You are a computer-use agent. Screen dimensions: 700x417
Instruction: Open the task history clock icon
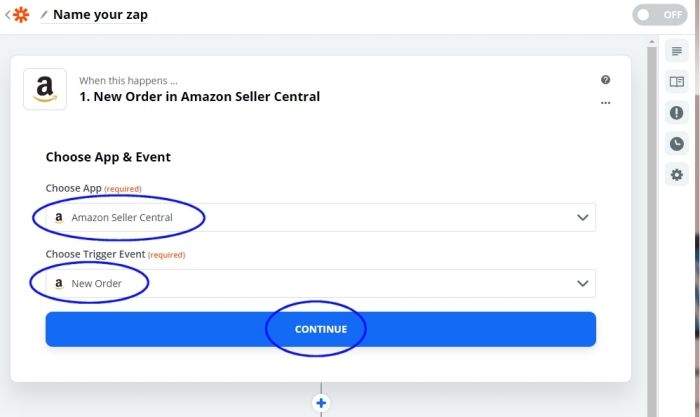click(x=677, y=144)
